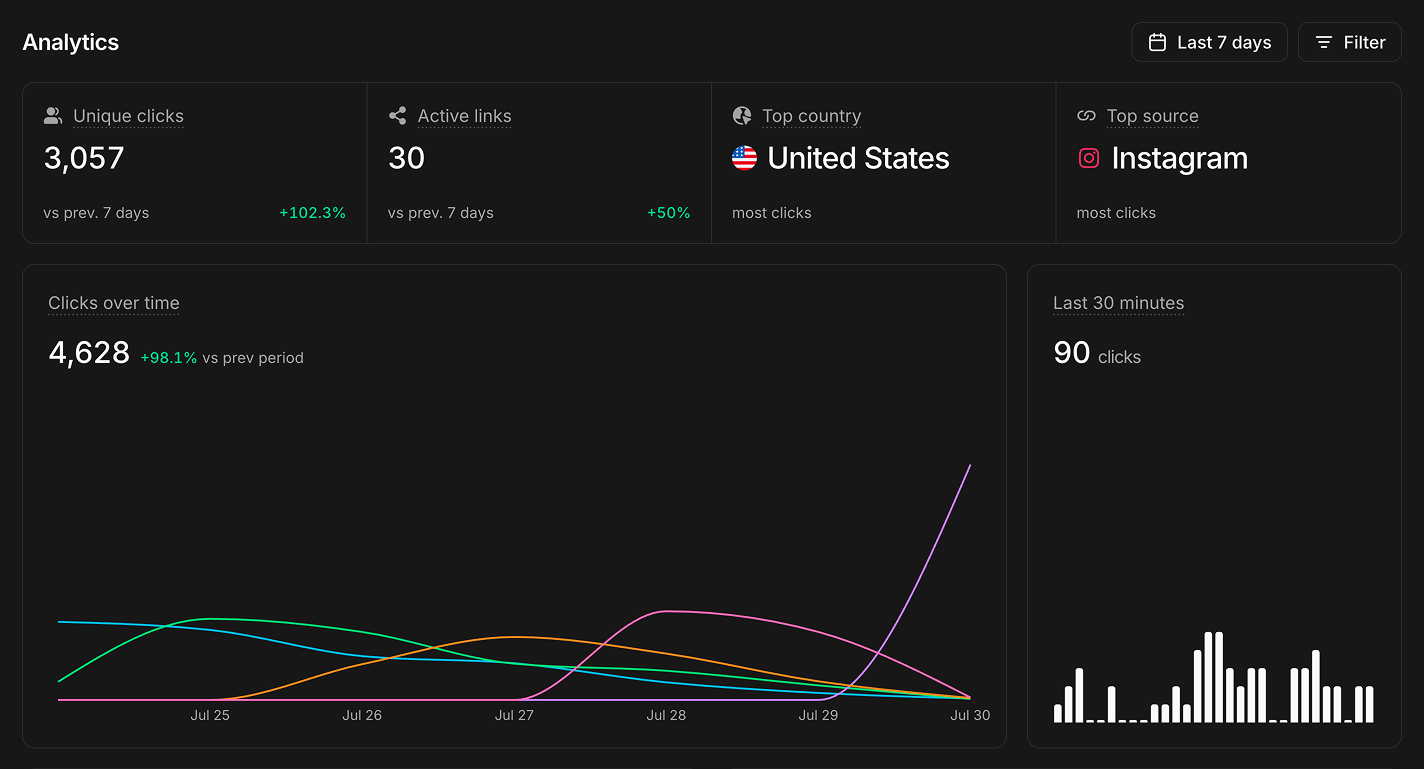Click the Jul 29 axis label
This screenshot has height=769, width=1424.
coord(818,715)
